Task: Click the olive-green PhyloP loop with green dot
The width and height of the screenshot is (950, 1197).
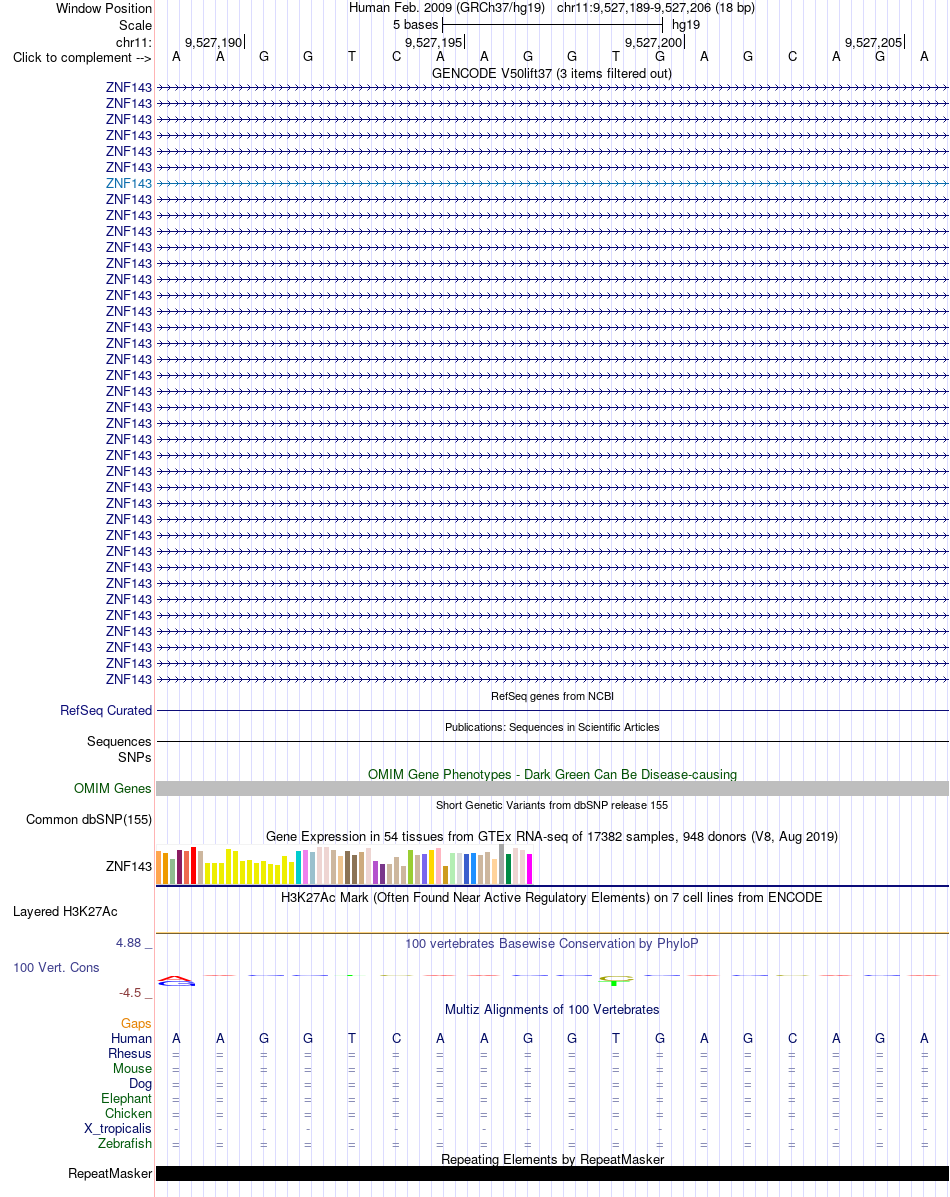Action: pyautogui.click(x=616, y=979)
